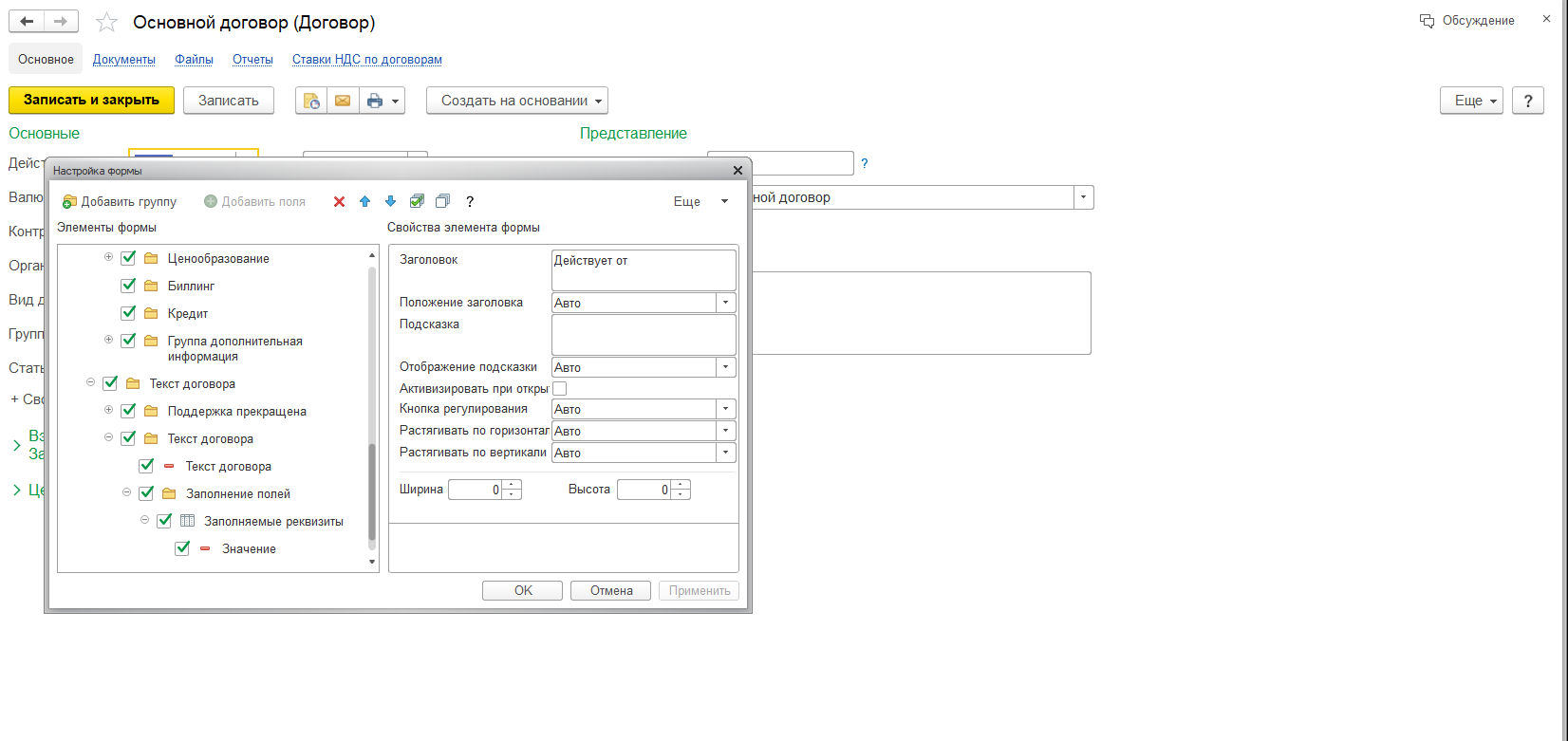
Task: Click the uncheck all elements icon
Action: [442, 201]
